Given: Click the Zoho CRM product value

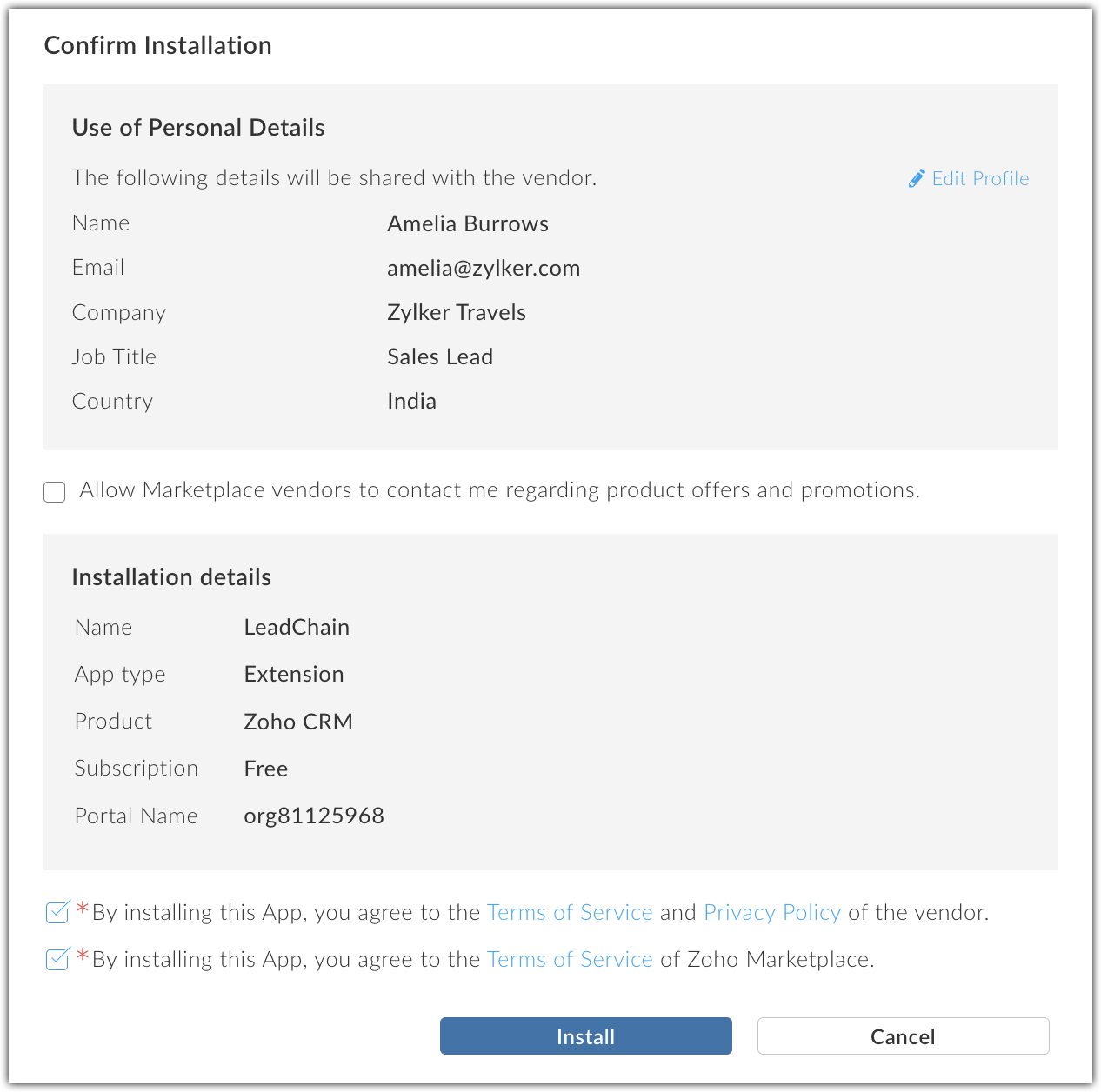Looking at the screenshot, I should pos(298,722).
